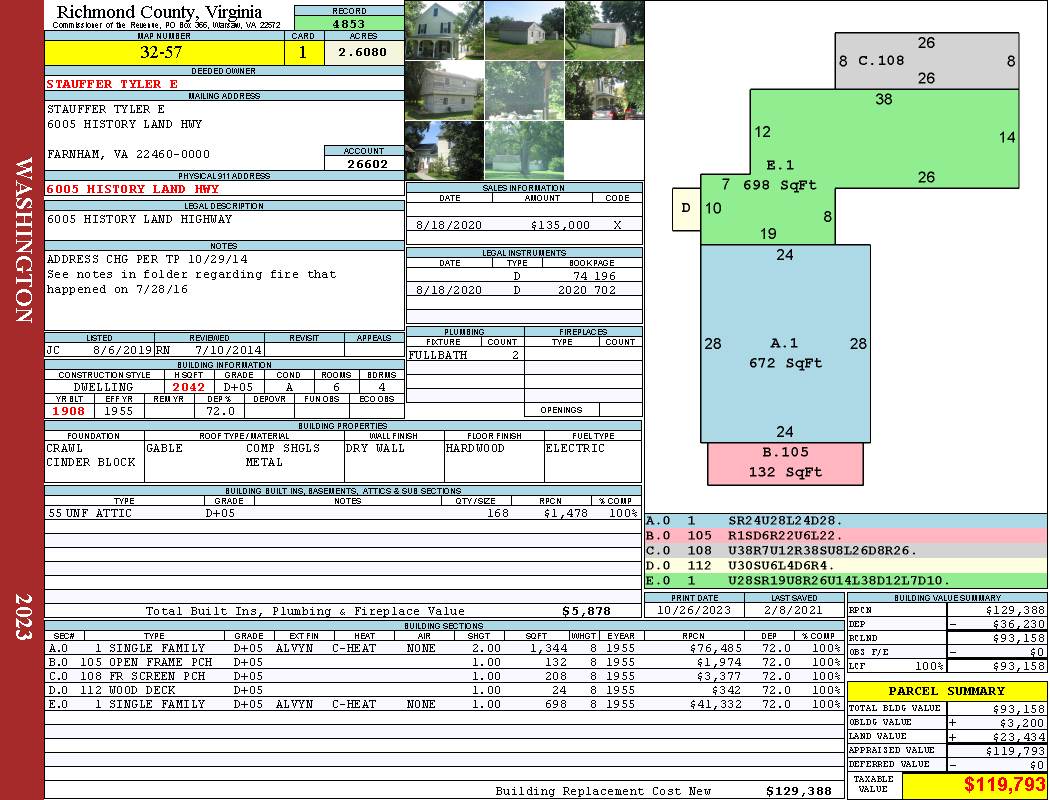Click the 8/18/2020 $135,000 sales entry

point(524,225)
